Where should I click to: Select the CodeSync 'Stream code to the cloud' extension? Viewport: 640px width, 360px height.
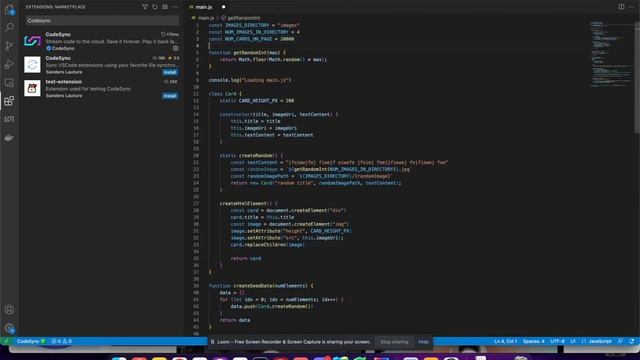click(x=101, y=41)
